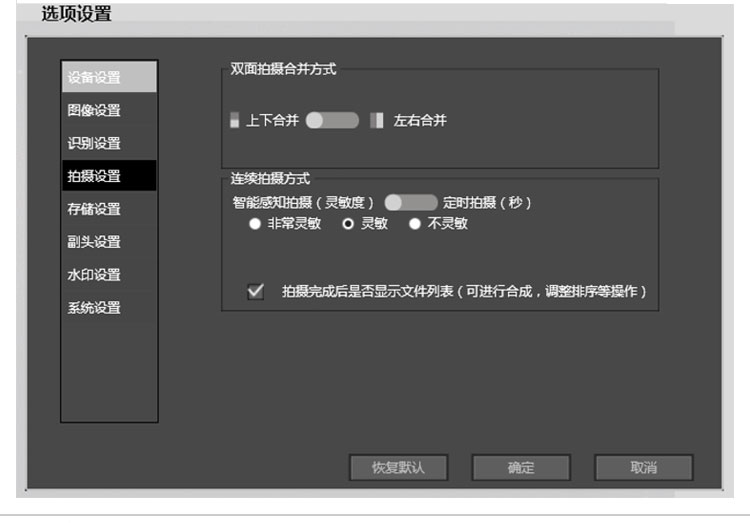
Task: Click the 恢复默认 button
Action: tap(398, 467)
